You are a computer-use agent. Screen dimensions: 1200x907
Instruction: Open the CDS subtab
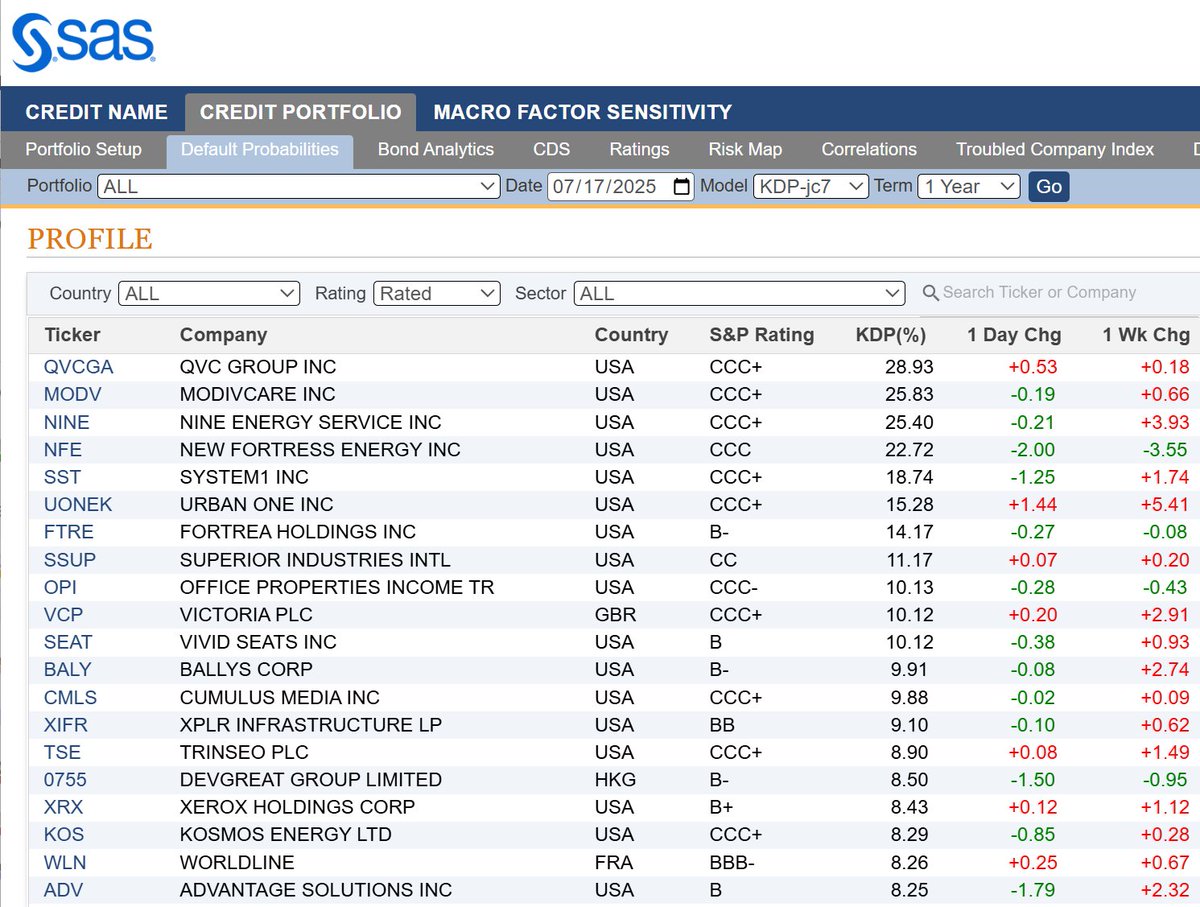click(551, 149)
